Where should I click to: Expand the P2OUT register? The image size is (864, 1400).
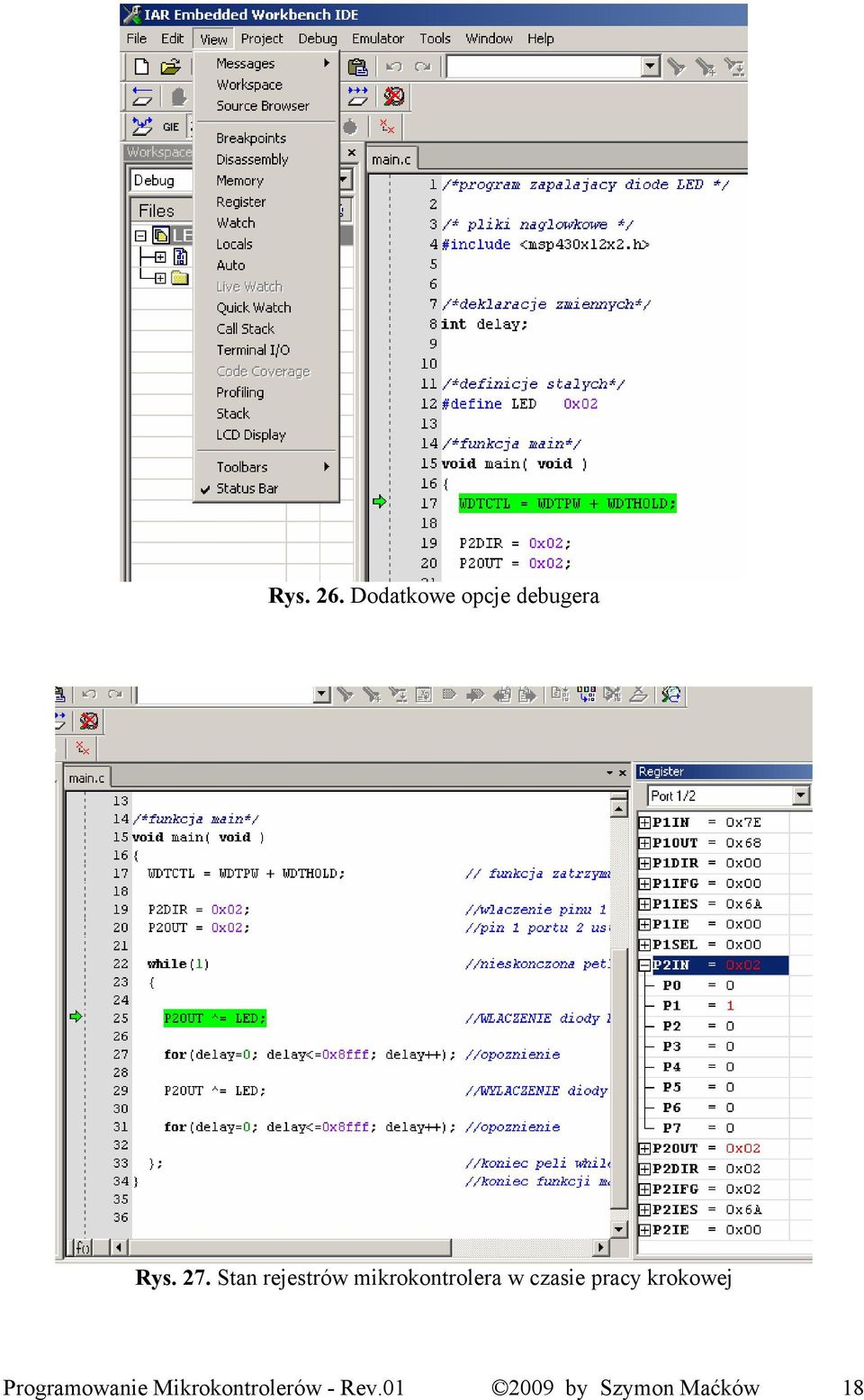(644, 1149)
